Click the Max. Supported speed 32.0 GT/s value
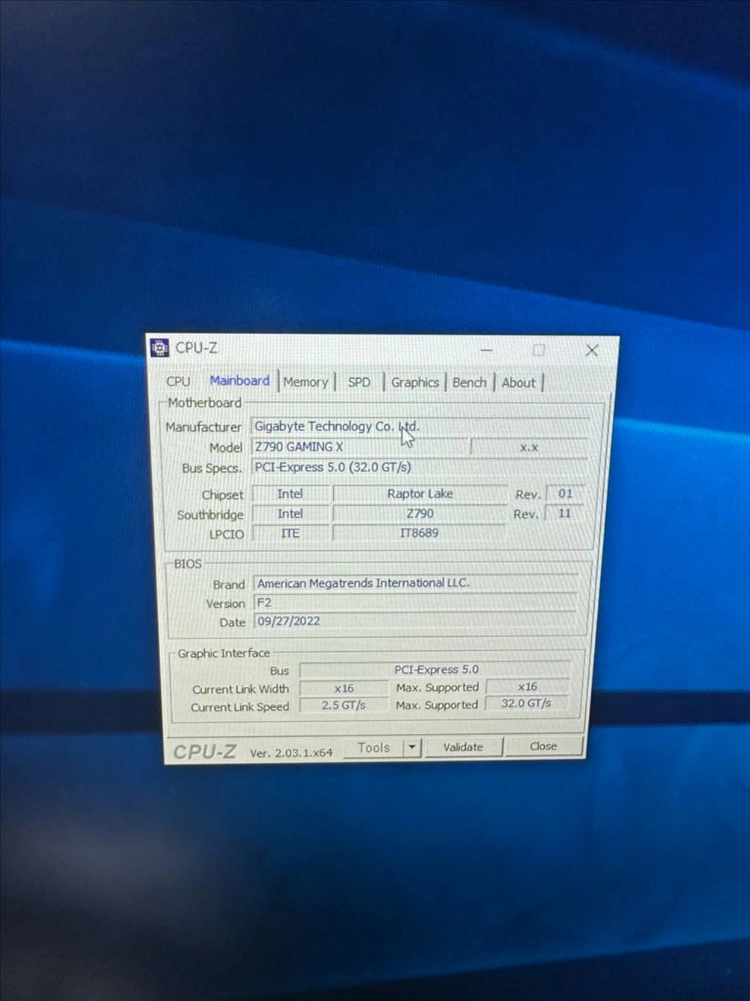The image size is (750, 1001). tap(526, 703)
